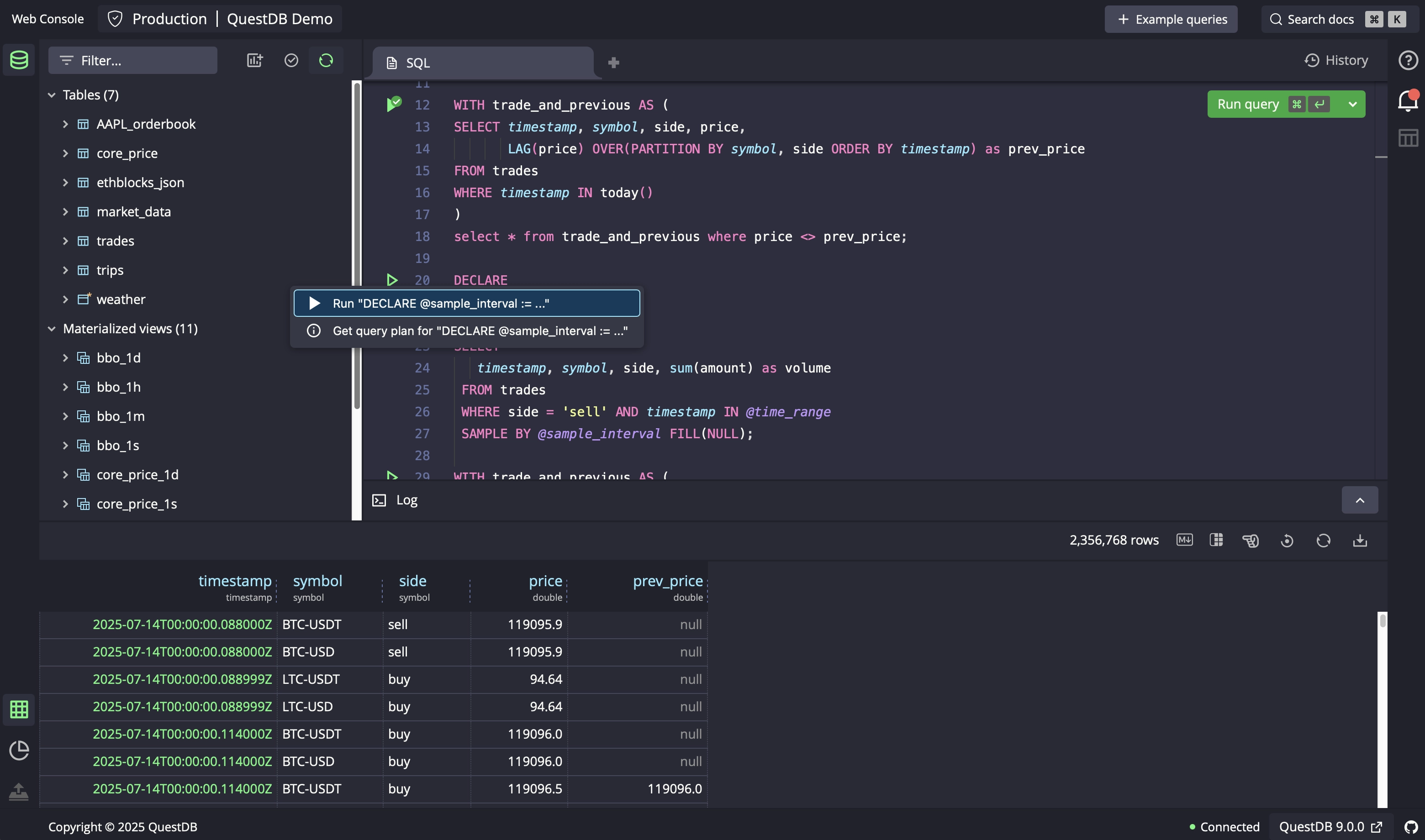Click into the Filter tables field
This screenshot has height=840, width=1425.
click(x=132, y=60)
